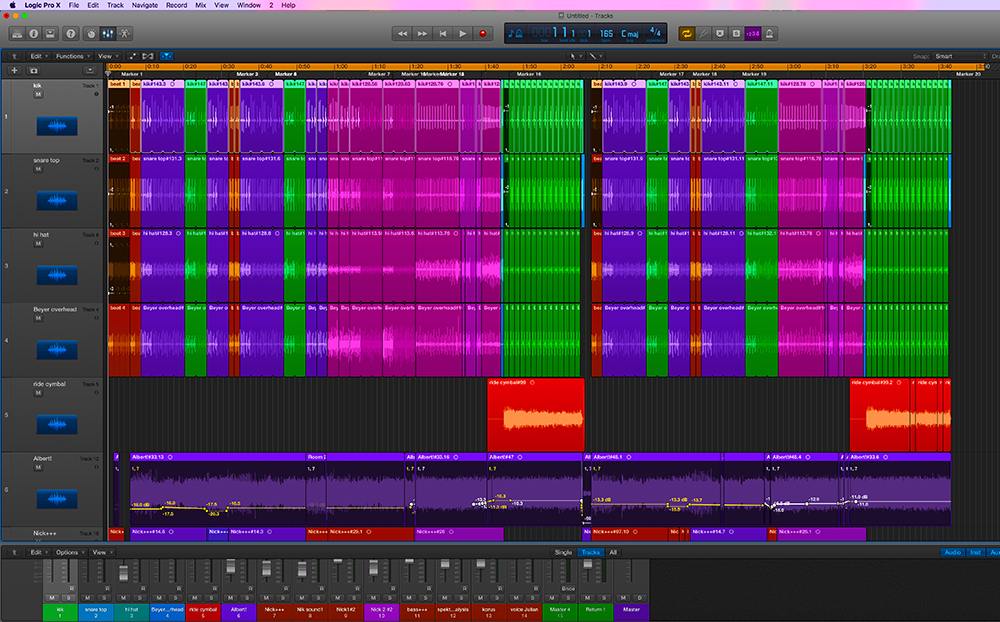Toggle the Solo S button in control bar
This screenshot has height=622, width=1000.
[736, 34]
